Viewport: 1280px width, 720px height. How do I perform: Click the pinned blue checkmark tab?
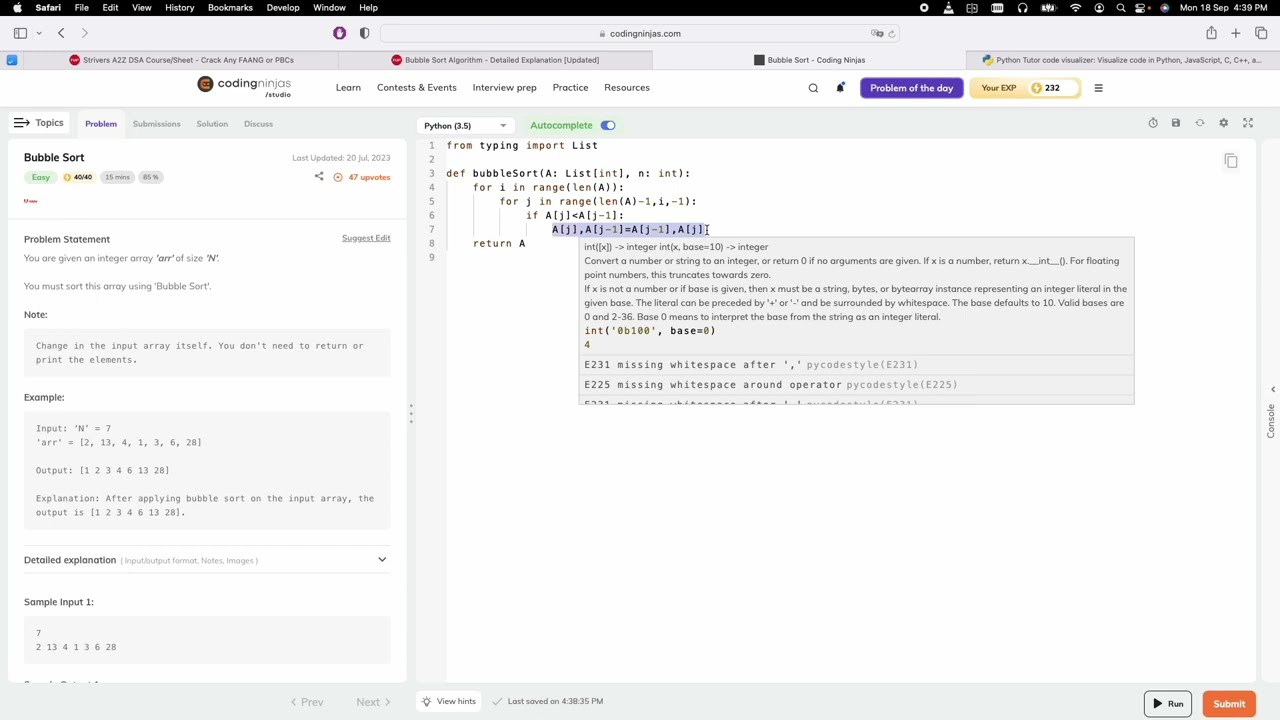click(x=12, y=60)
